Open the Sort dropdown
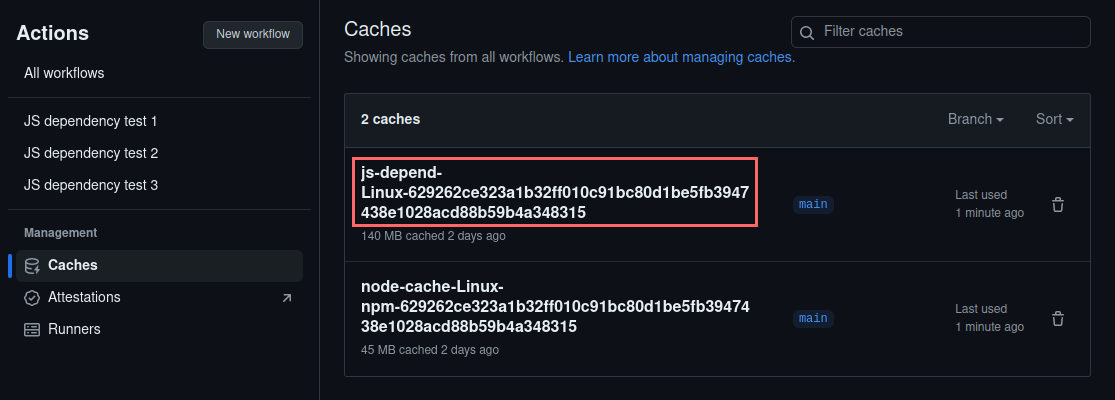The width and height of the screenshot is (1115, 400). (x=1054, y=119)
